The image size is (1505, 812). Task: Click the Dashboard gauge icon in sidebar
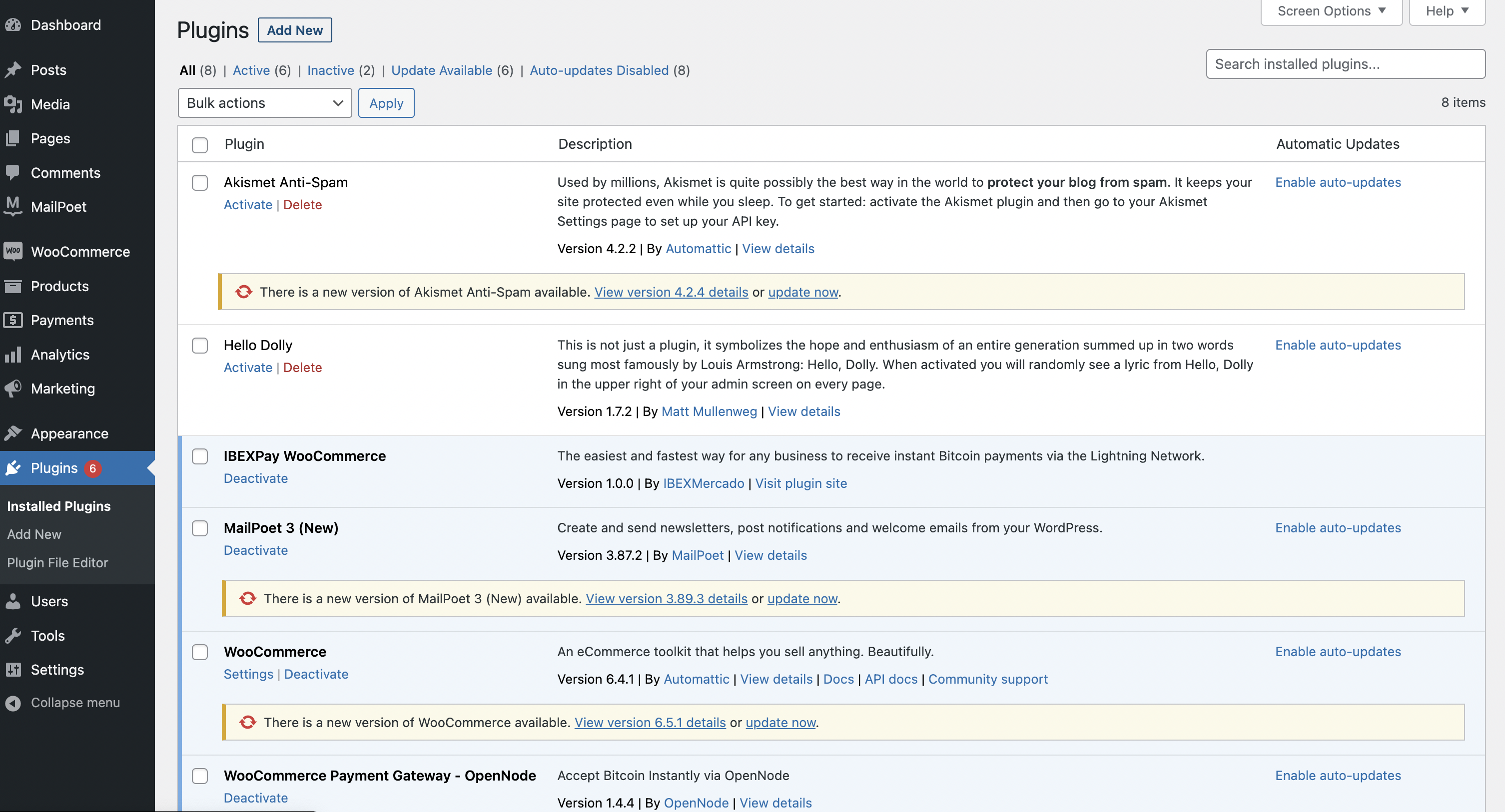tap(13, 25)
